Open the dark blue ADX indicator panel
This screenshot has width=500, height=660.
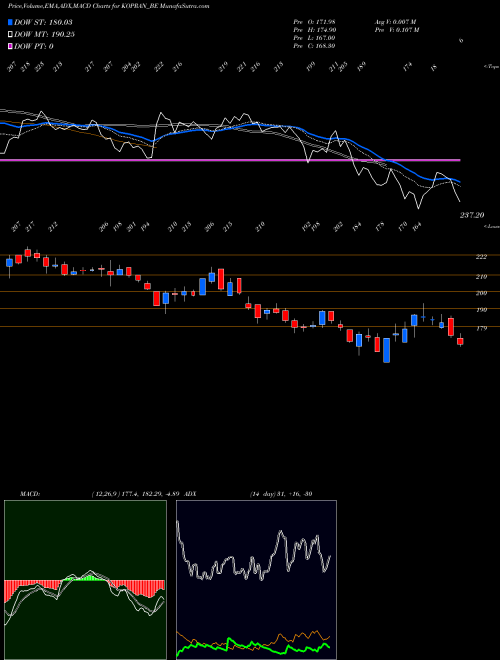coord(256,580)
